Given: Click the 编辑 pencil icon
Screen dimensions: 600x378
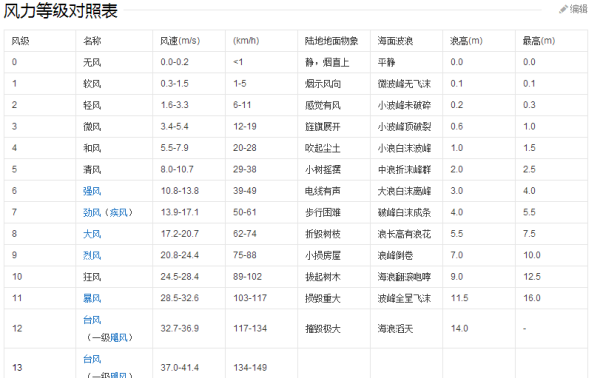Looking at the screenshot, I should click(562, 9).
